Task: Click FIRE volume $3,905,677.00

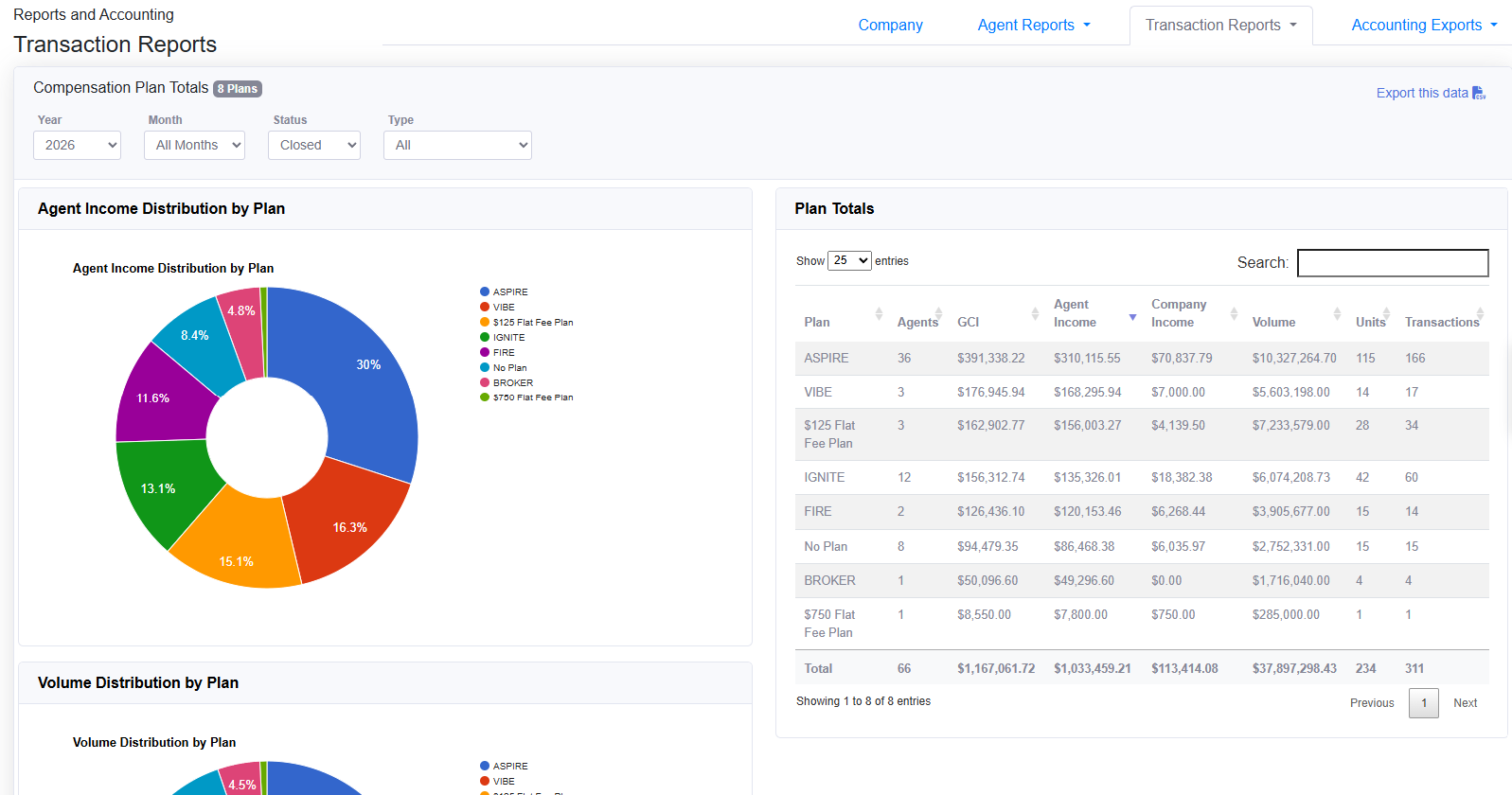Action: 1291,511
